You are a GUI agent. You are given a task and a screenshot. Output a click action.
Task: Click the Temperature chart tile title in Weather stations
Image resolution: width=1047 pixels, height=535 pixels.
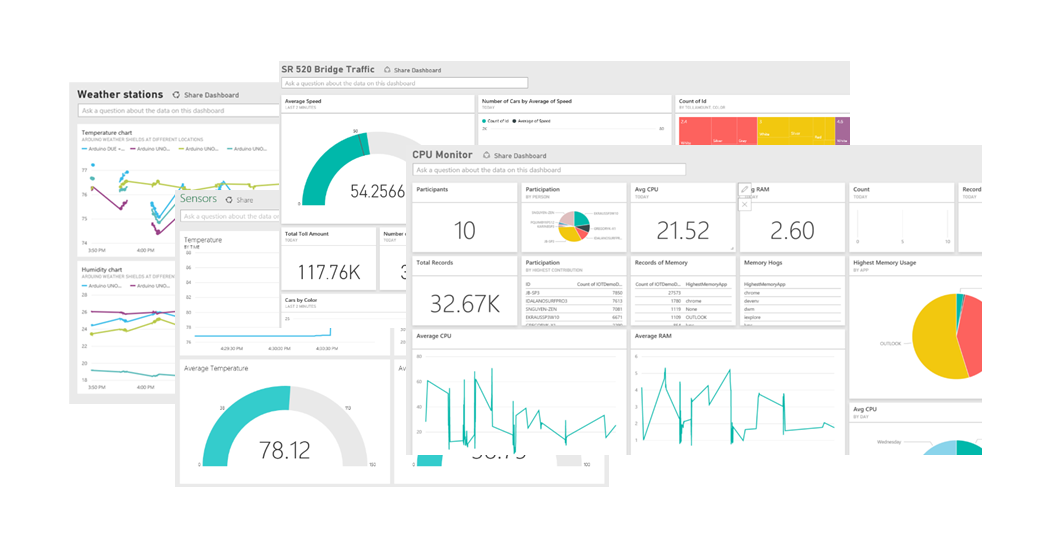point(107,133)
